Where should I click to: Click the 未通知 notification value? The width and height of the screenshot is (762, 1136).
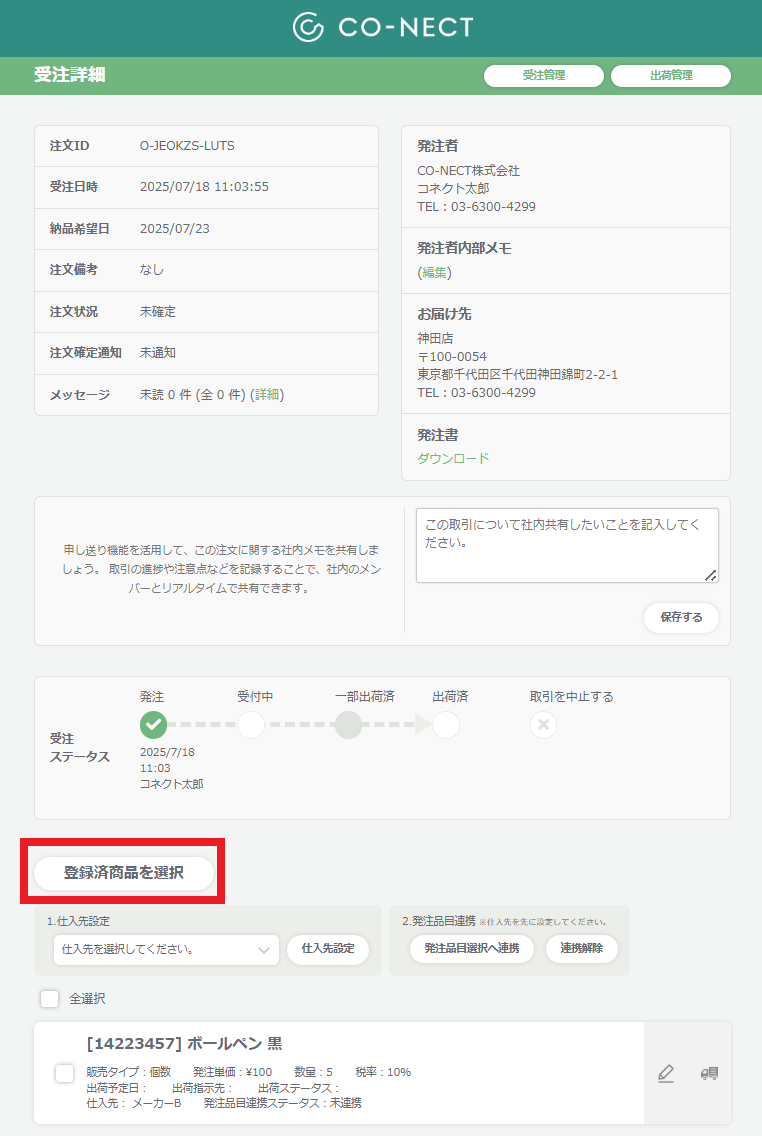[158, 353]
